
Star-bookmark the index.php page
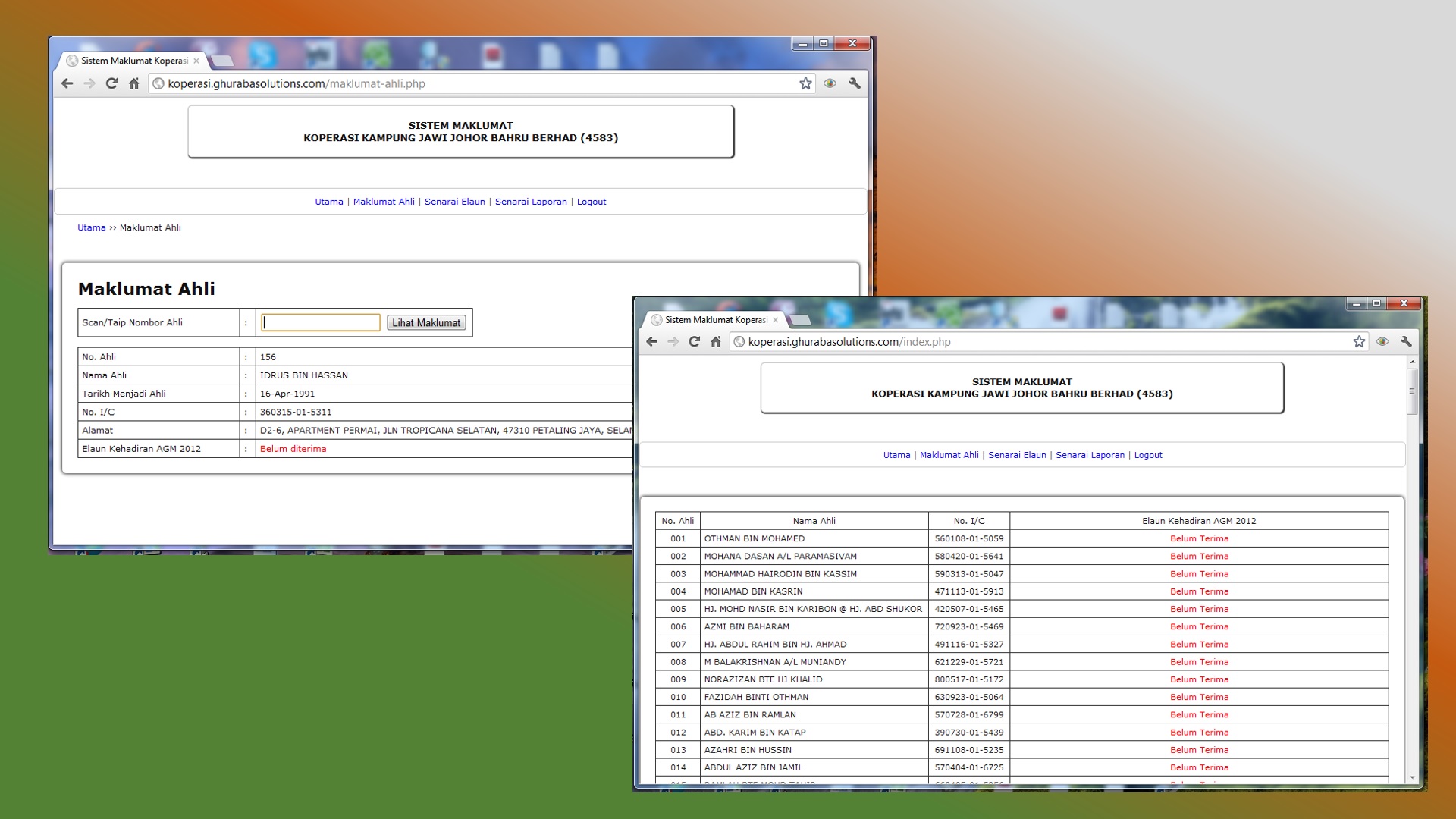point(1359,342)
